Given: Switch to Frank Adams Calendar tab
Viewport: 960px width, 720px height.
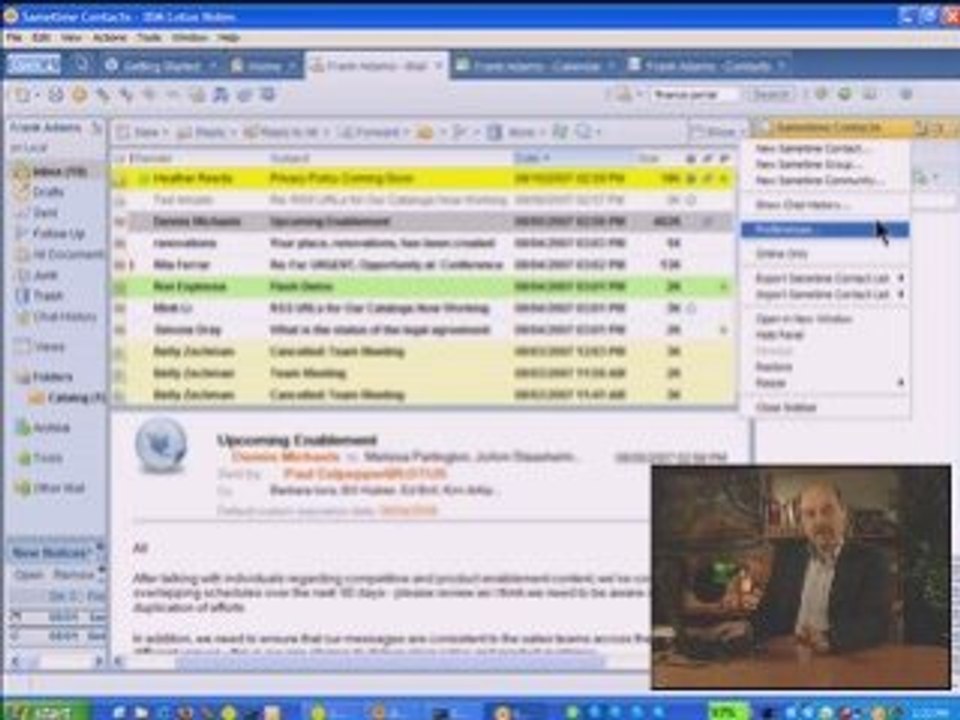Looking at the screenshot, I should (535, 66).
